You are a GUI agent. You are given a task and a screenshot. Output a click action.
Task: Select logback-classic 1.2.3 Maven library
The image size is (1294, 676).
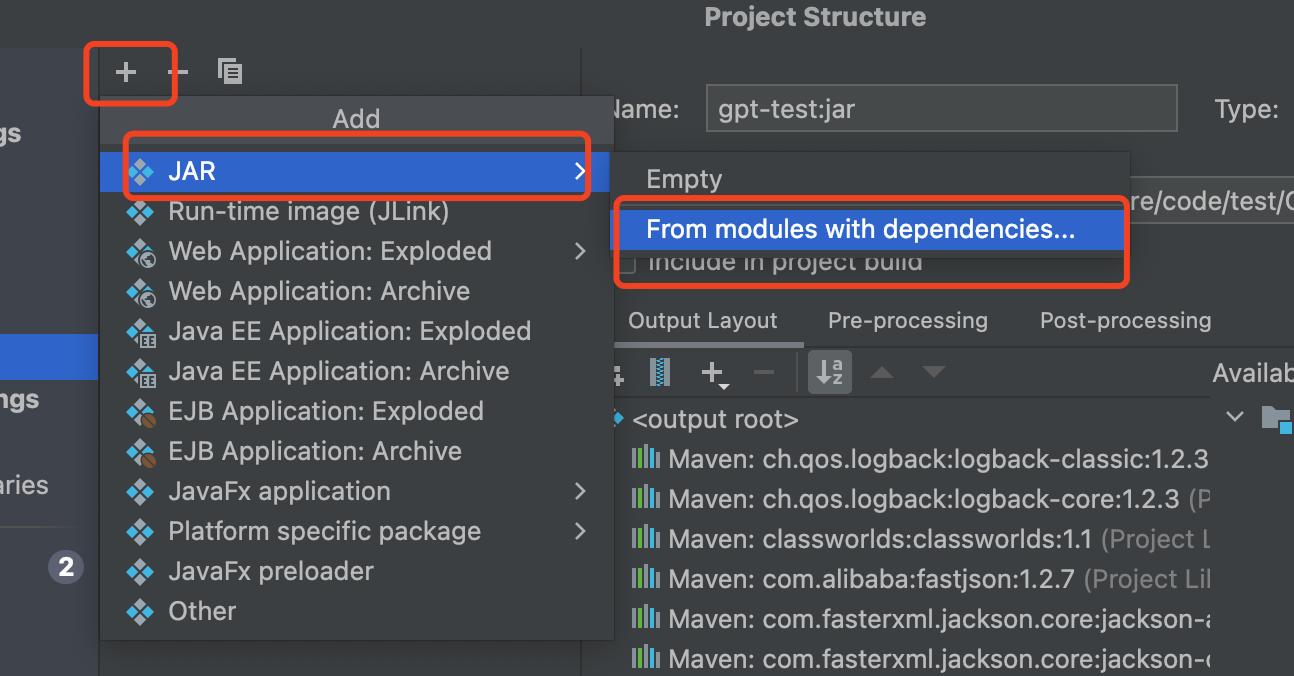tap(937, 459)
